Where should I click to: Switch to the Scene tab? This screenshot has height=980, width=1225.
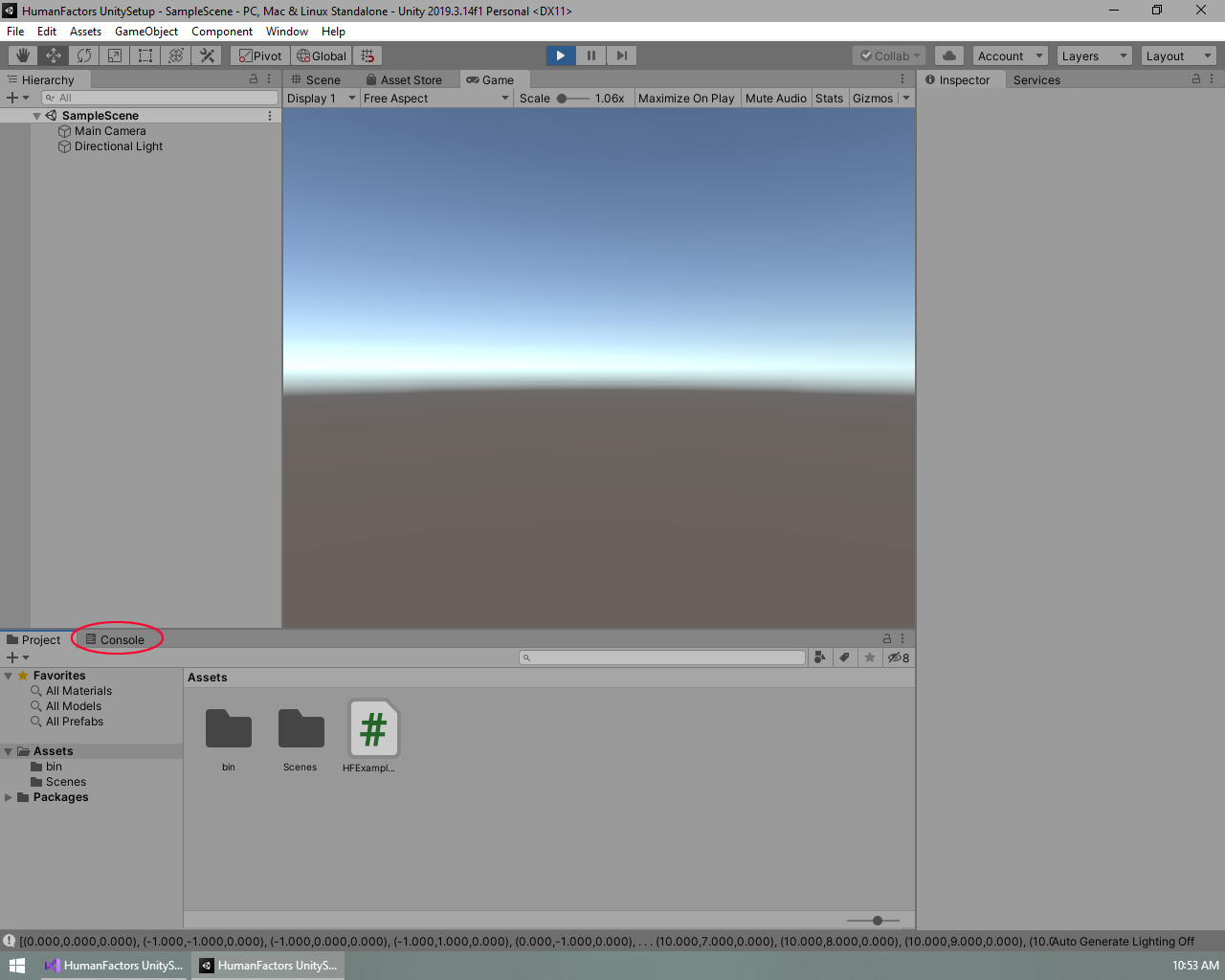316,79
